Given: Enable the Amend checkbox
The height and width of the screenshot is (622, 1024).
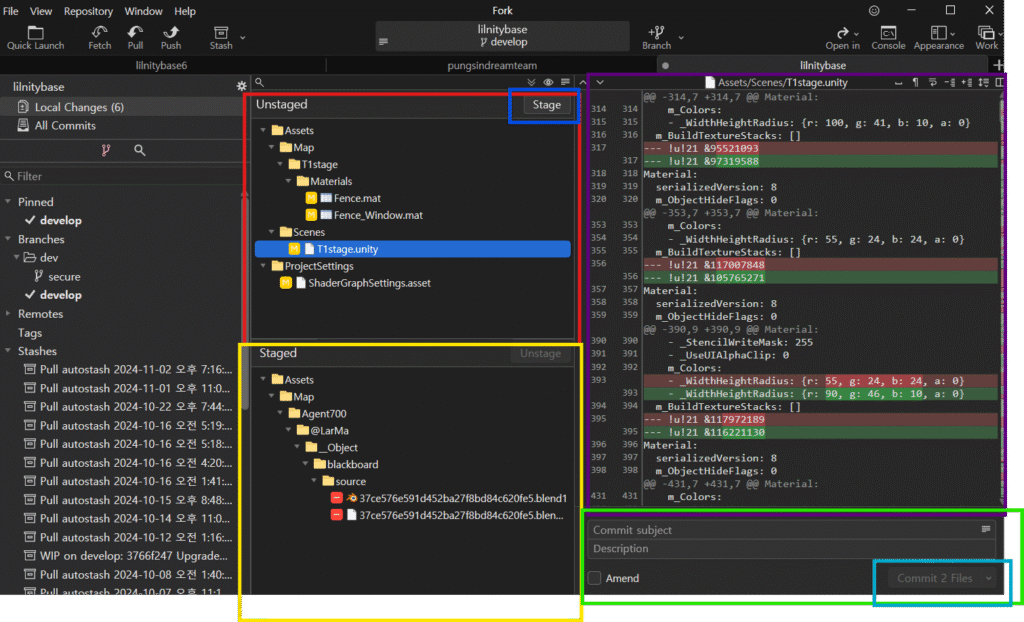Looking at the screenshot, I should 595,578.
